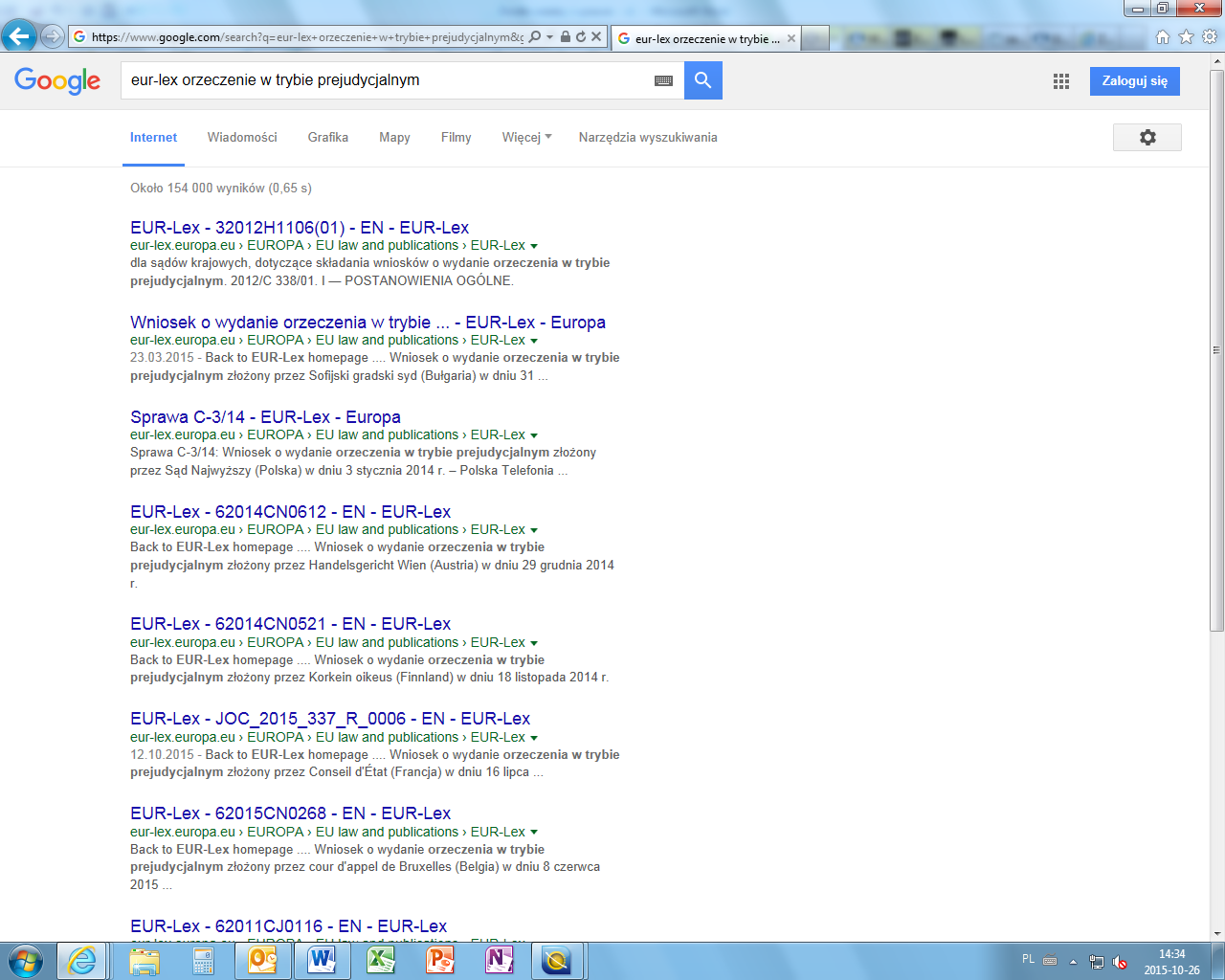Screen dimensions: 1225x980
Task: Click the 'Około 154 000 wyników' result count
Action: coord(221,189)
